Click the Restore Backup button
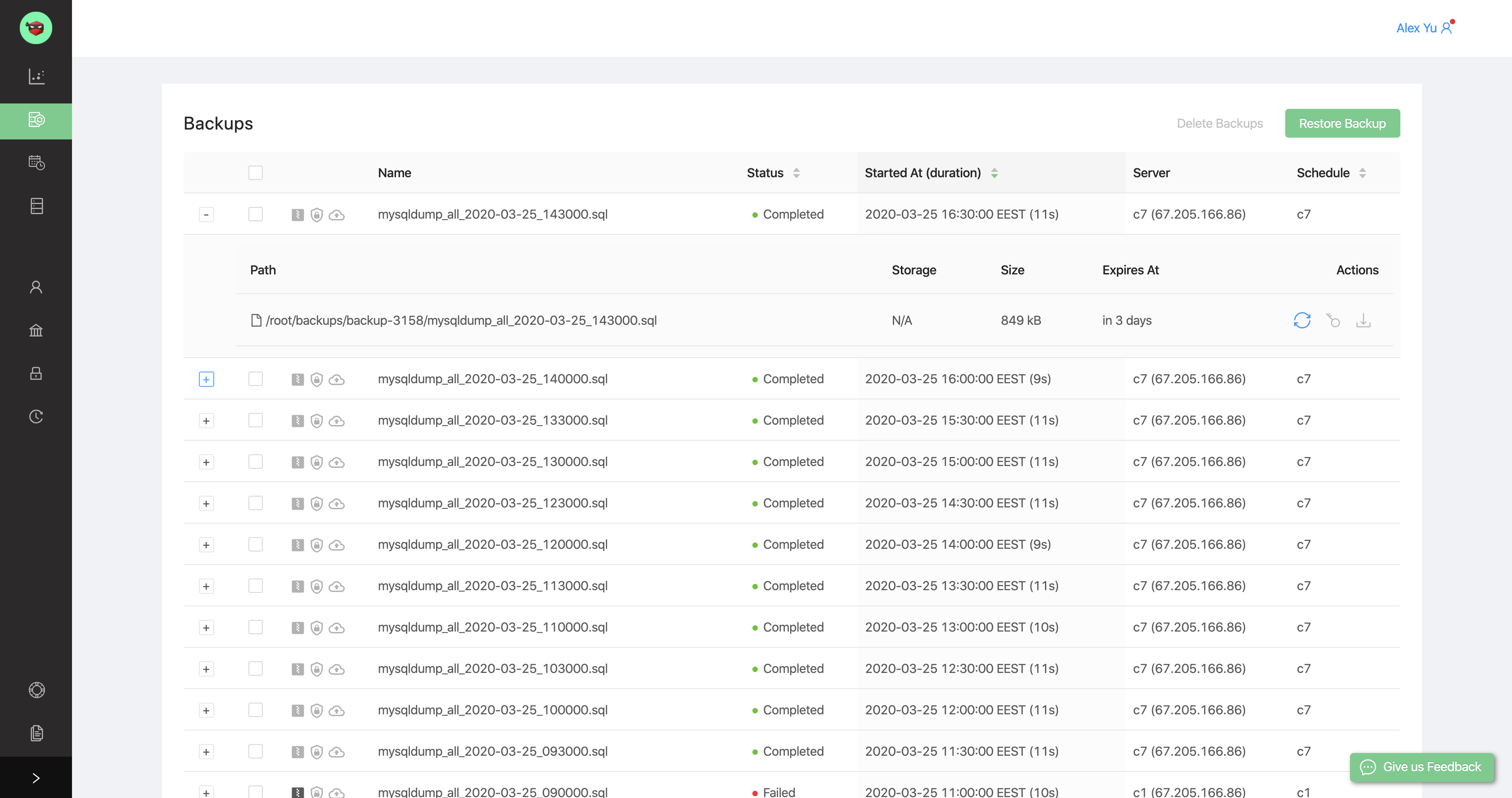Screen dimensions: 1512x798 1342,123
